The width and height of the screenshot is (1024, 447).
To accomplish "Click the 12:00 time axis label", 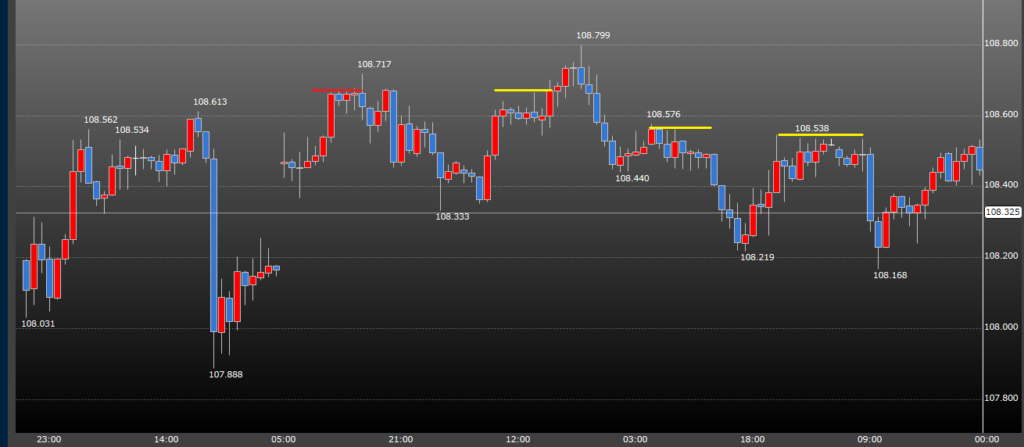I will click(x=518, y=439).
